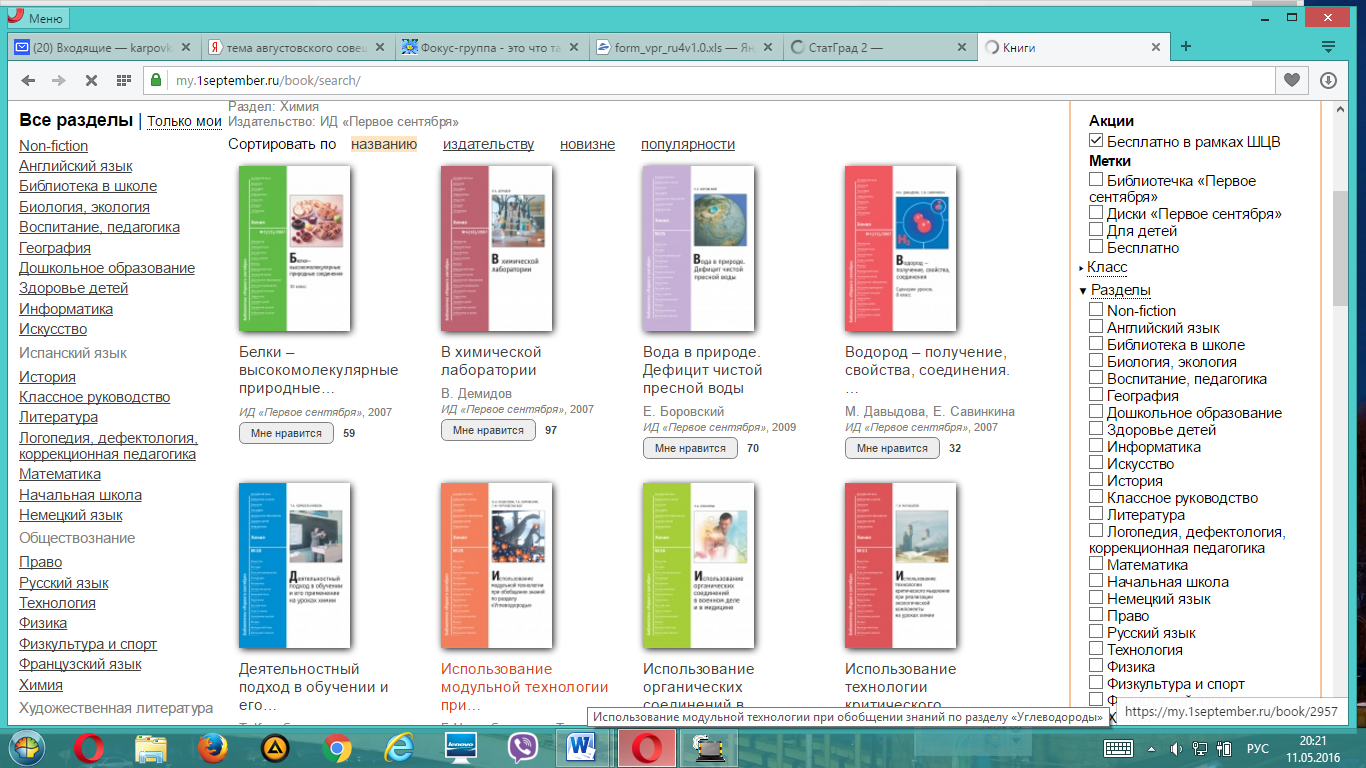Open the on-screen keyboard tray icon
This screenshot has height=768, width=1366.
[x=1117, y=748]
